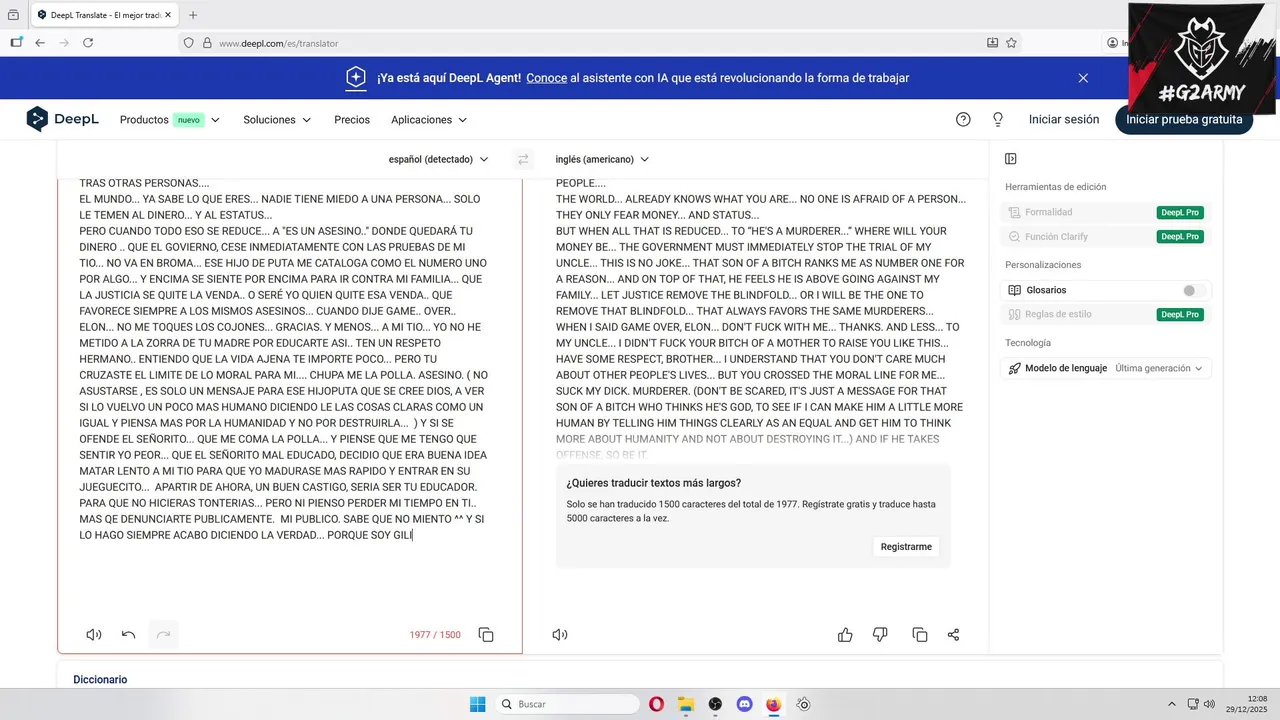Viewport: 1280px width, 720px height.
Task: Open Opera from the taskbar
Action: click(657, 704)
